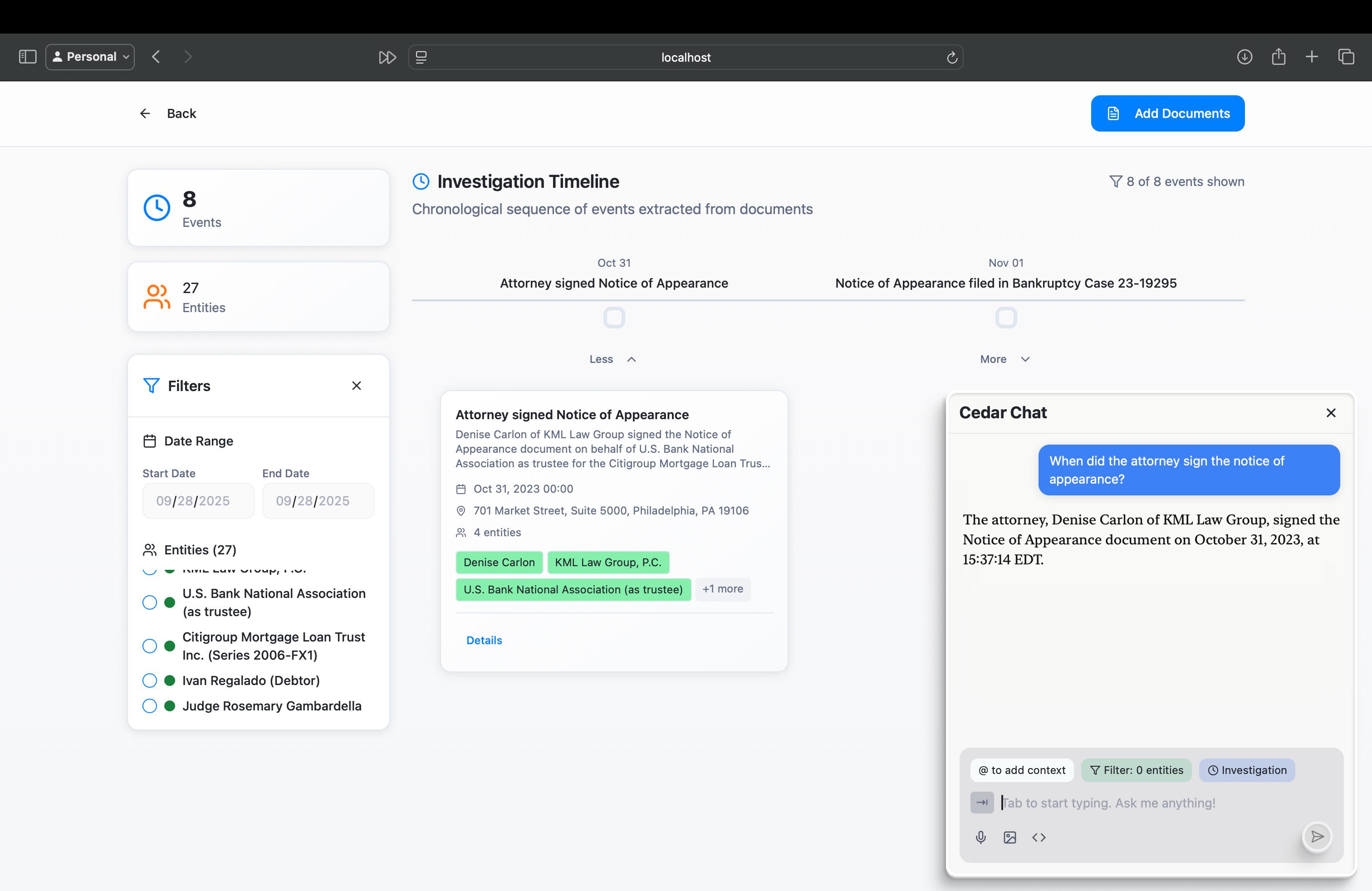
Task: Expand the Nov 01 event with More
Action: click(x=1004, y=359)
